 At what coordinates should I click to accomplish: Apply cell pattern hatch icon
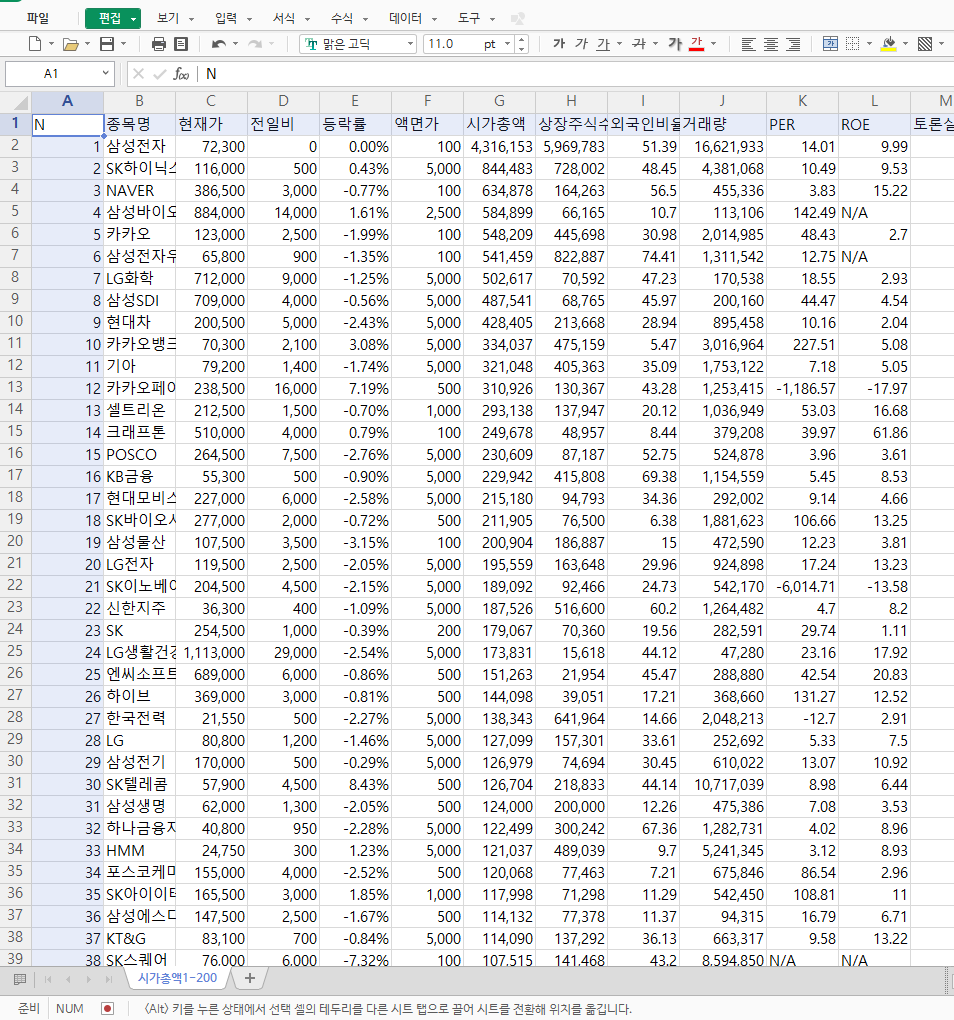click(925, 44)
